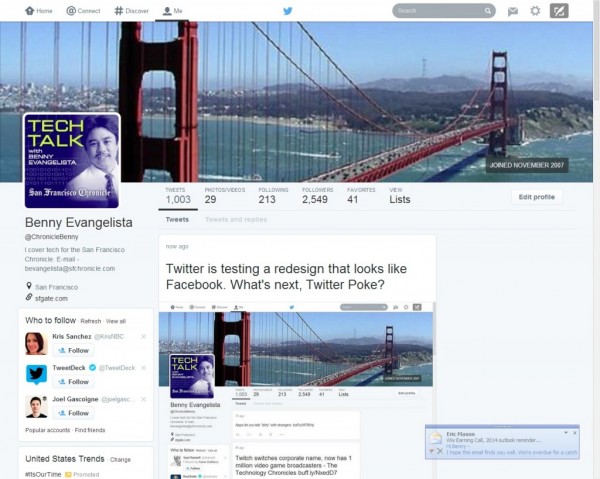Follow Kris Sanchez
This screenshot has height=479, width=600.
[x=73, y=350]
